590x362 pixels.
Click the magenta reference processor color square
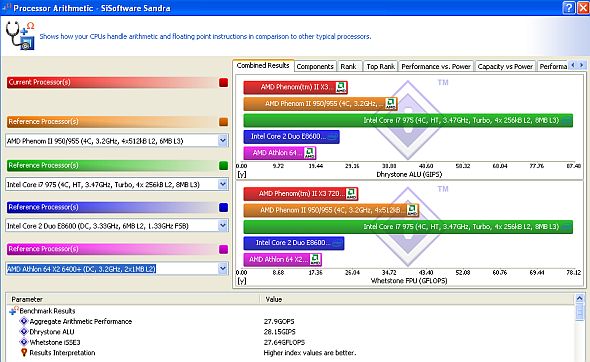click(224, 249)
